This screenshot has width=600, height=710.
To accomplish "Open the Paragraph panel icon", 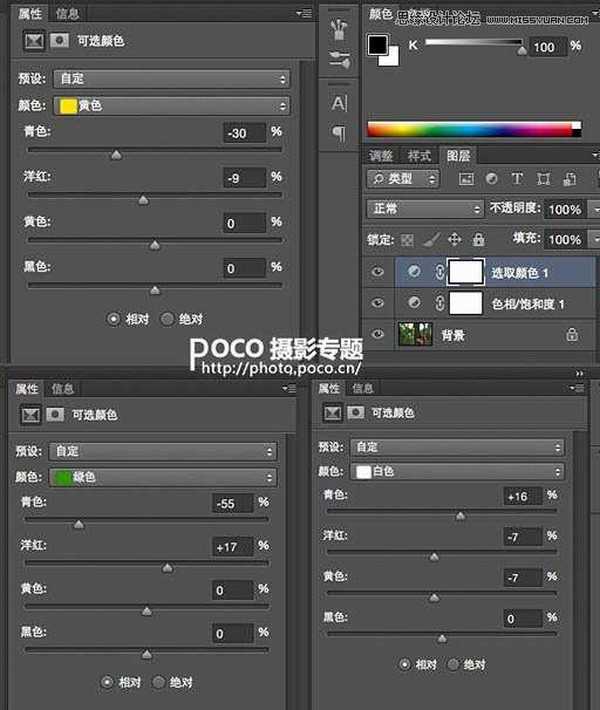I will pyautogui.click(x=339, y=133).
